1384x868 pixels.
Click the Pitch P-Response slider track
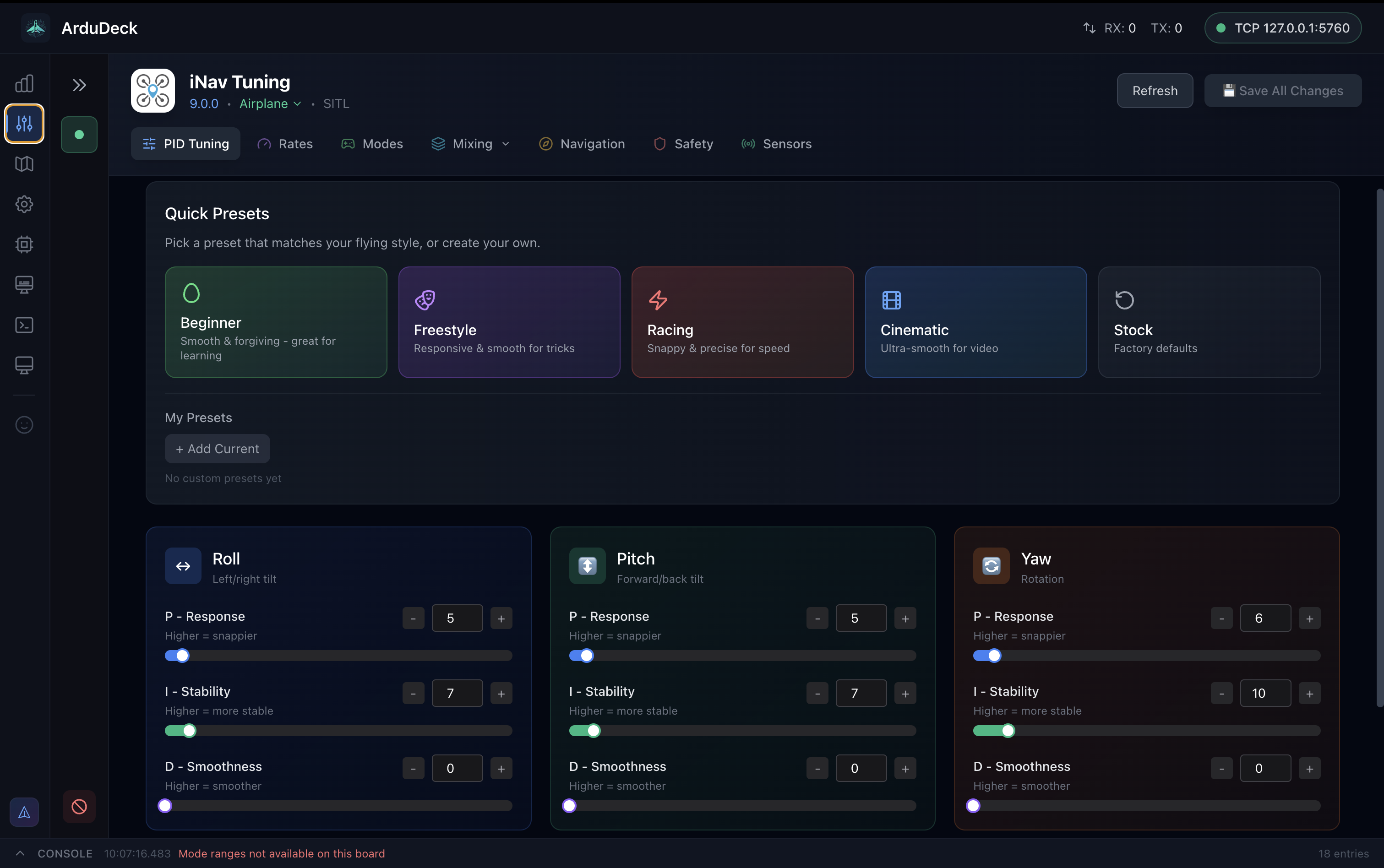coord(742,656)
